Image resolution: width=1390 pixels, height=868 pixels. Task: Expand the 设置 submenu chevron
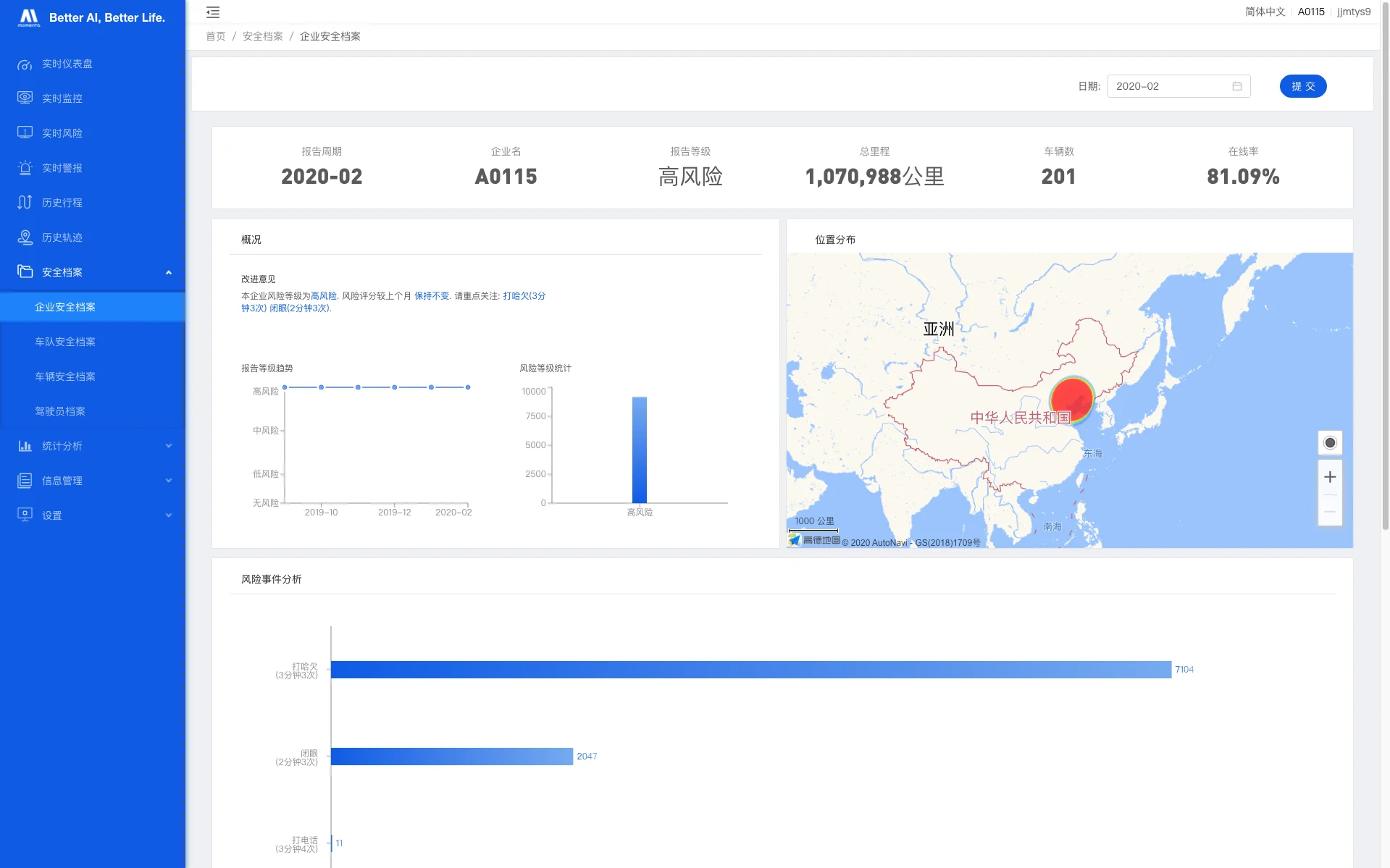[169, 515]
